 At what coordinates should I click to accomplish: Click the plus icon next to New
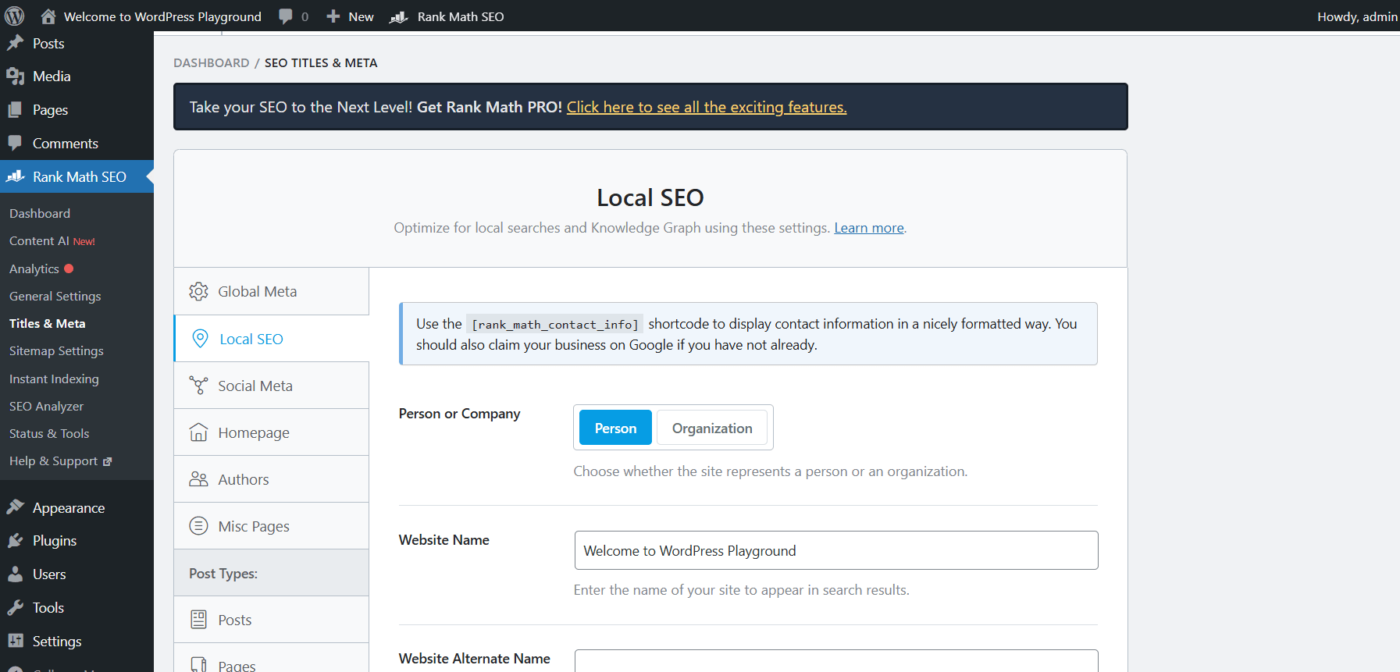click(x=334, y=17)
